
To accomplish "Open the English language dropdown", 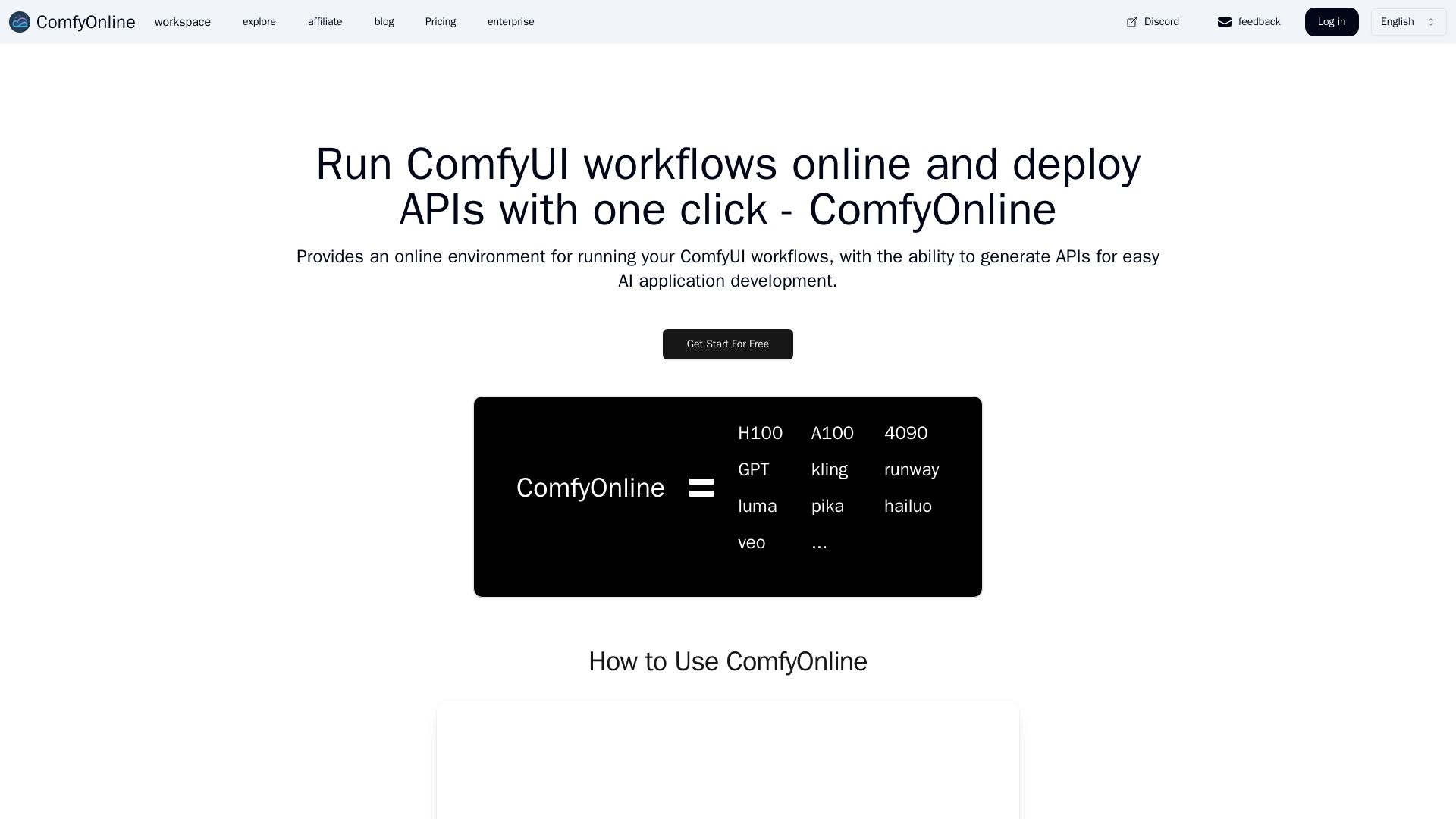I will tap(1408, 22).
